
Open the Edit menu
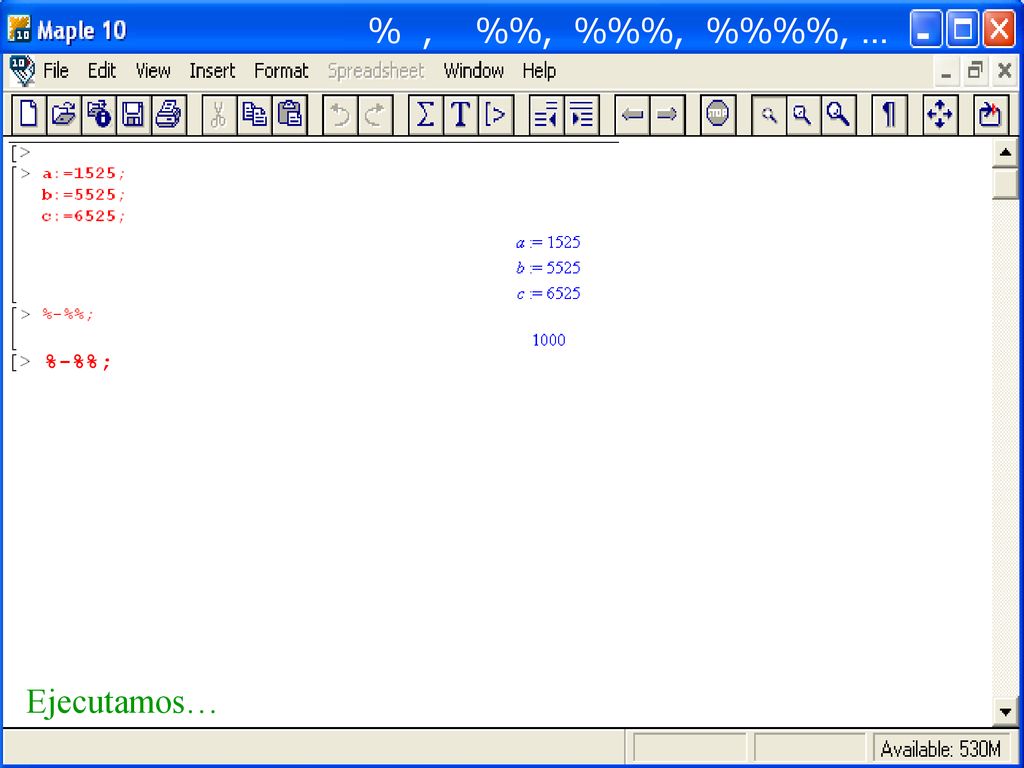point(102,71)
